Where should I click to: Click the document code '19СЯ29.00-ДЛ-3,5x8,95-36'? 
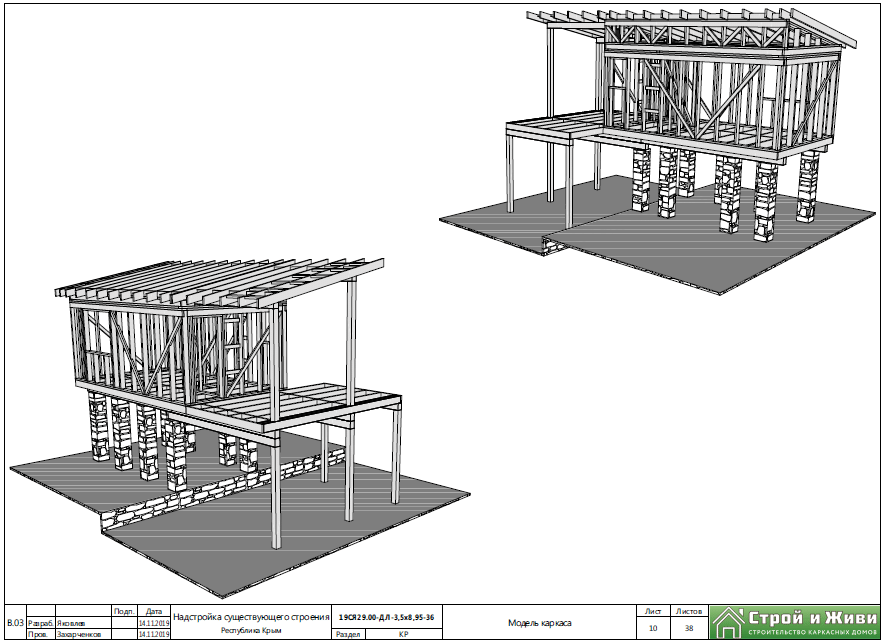pyautogui.click(x=386, y=619)
